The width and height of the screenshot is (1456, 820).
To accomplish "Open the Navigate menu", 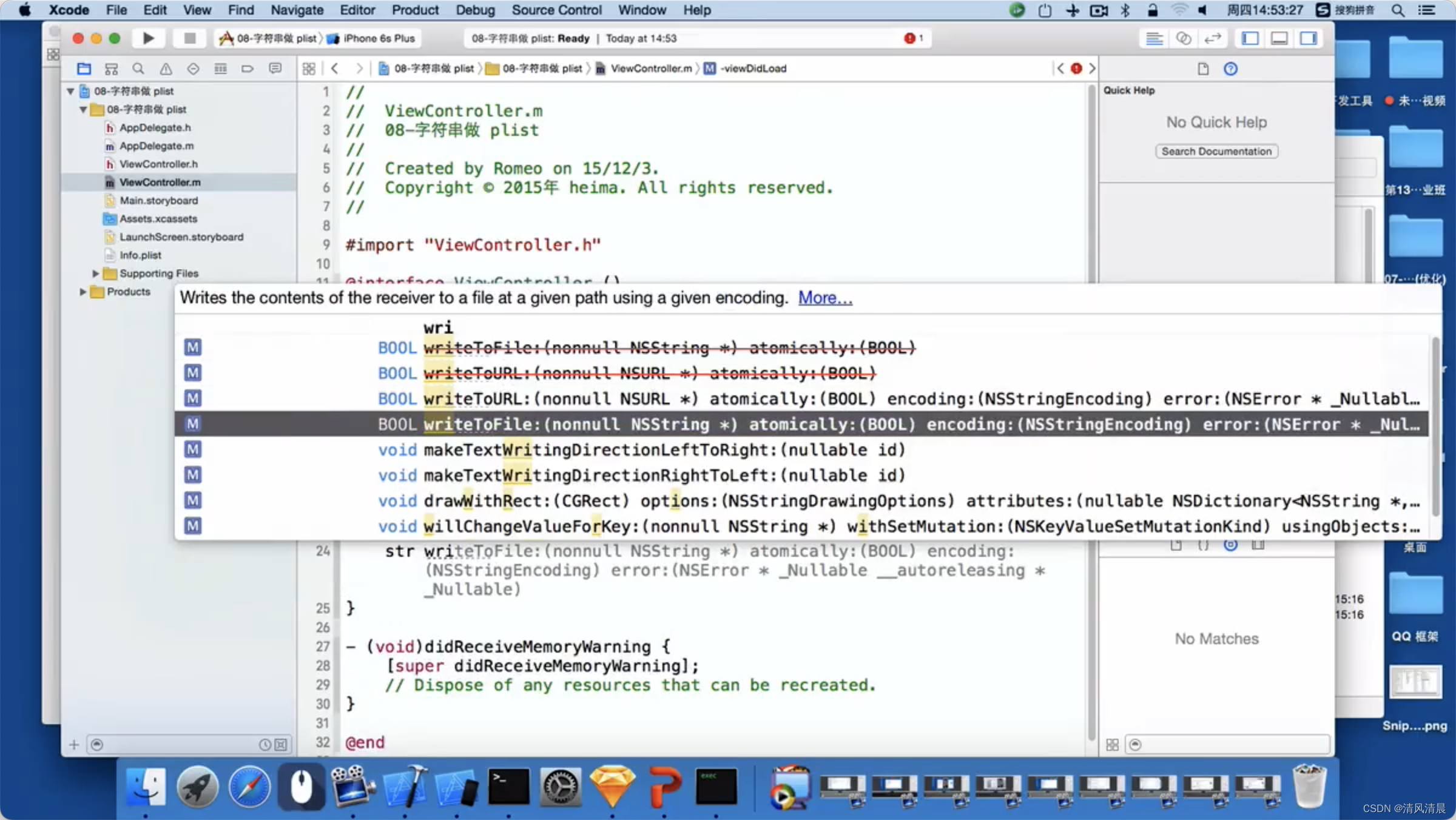I will pyautogui.click(x=297, y=10).
